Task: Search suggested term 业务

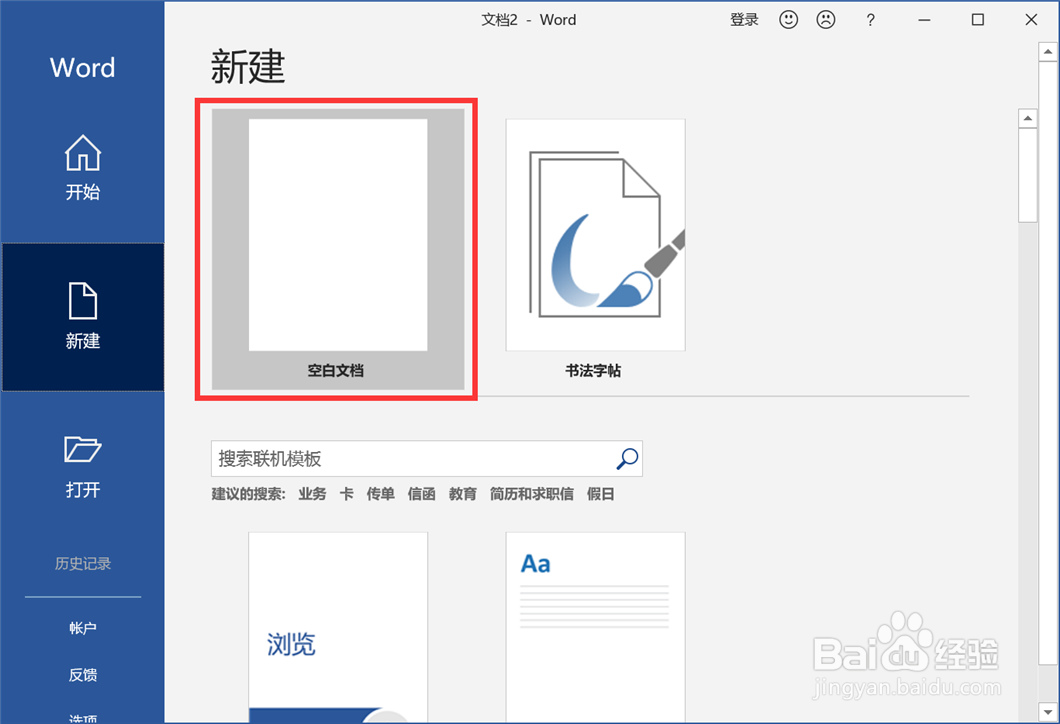Action: point(312,494)
